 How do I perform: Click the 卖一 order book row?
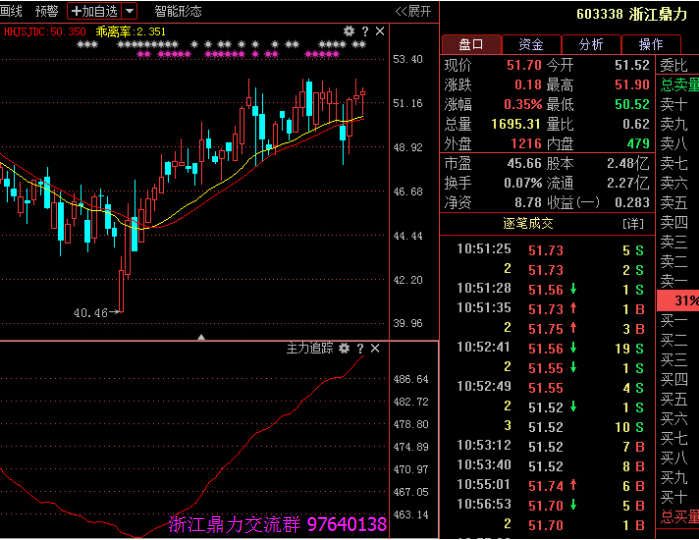[x=678, y=281]
